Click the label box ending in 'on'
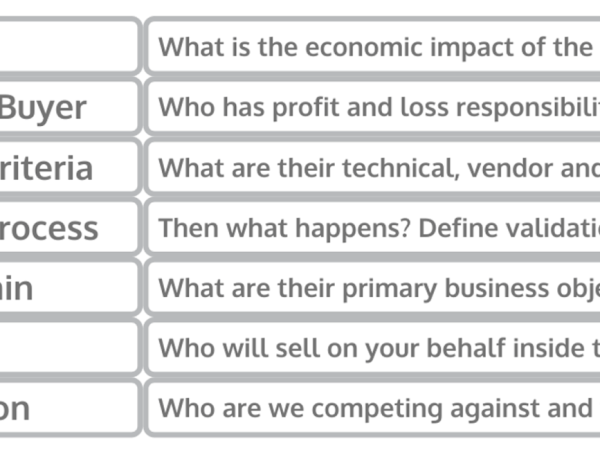The height and width of the screenshot is (450, 600). (x=70, y=408)
